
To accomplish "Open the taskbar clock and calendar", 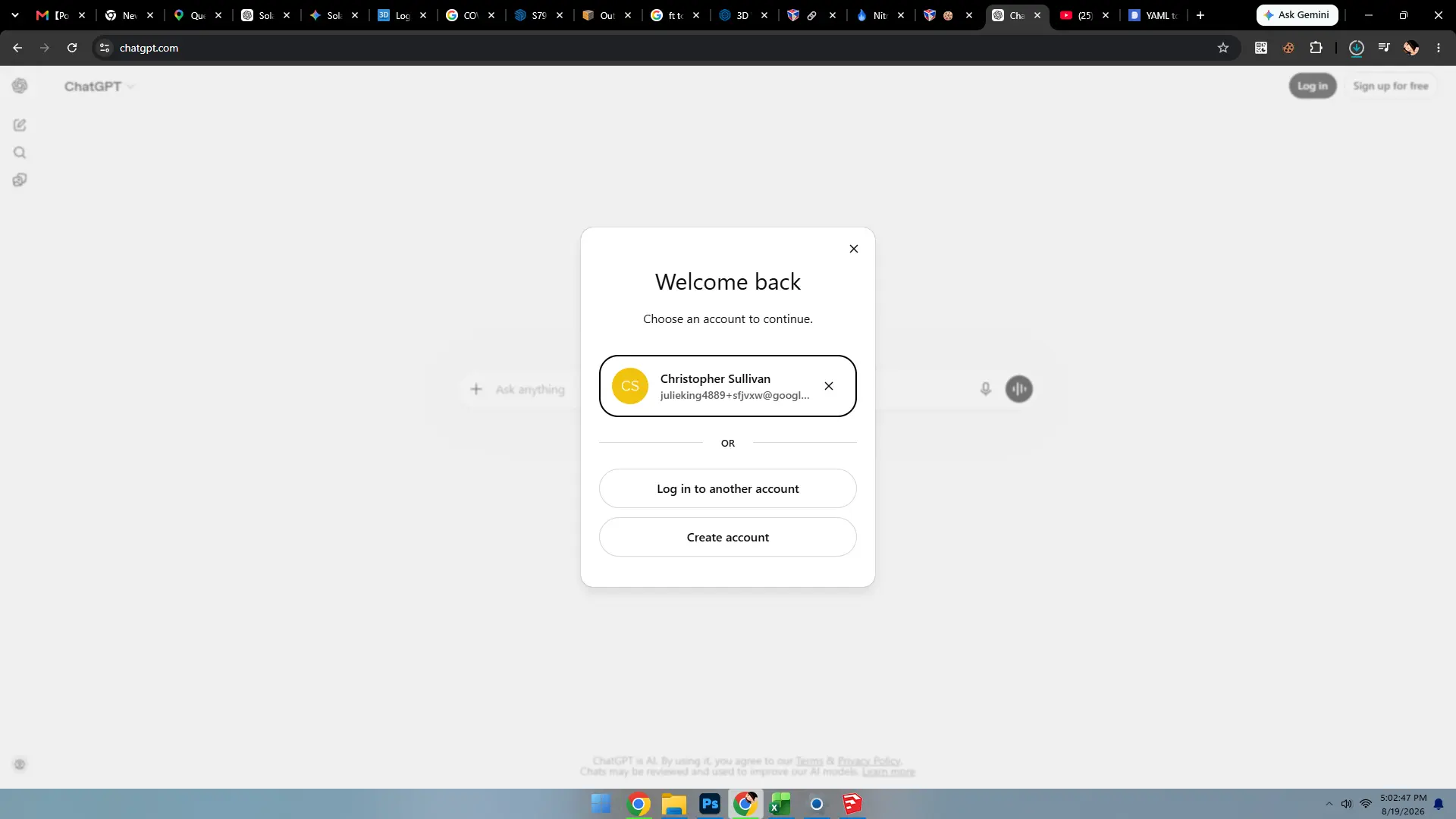I will pyautogui.click(x=1403, y=805).
